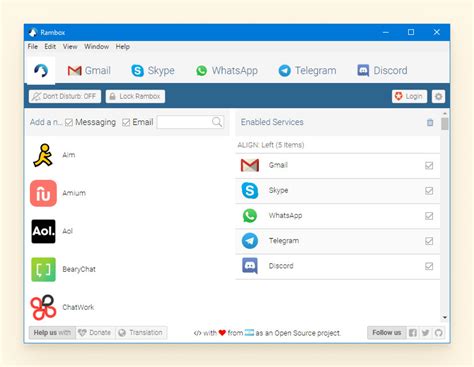
Task: Open the File menu
Action: tap(33, 47)
